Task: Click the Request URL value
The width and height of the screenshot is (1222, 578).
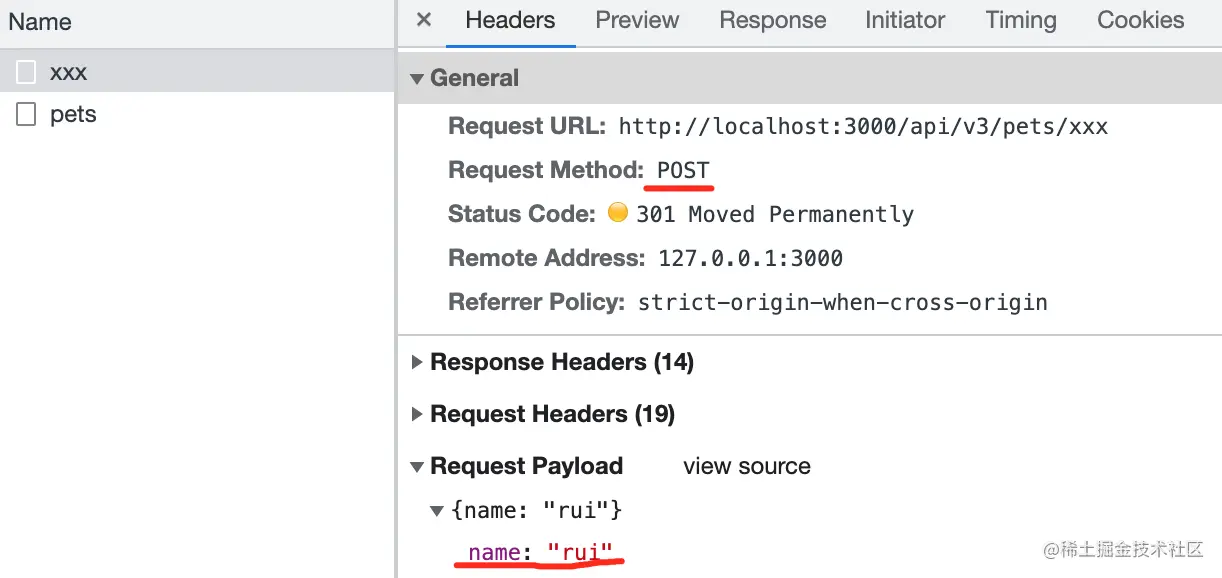Action: click(x=863, y=127)
